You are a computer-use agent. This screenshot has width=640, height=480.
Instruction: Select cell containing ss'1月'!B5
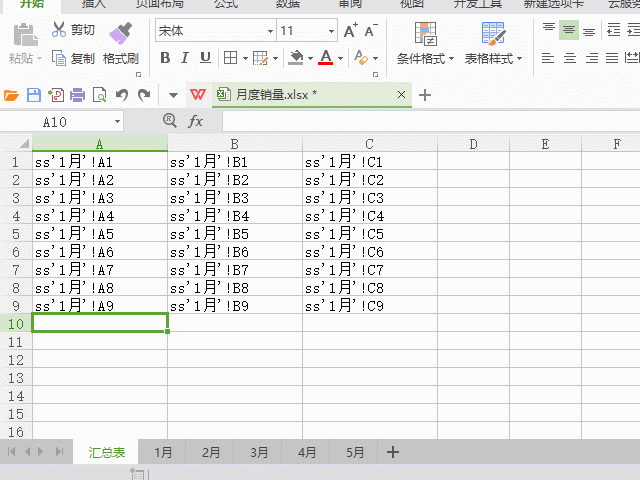(x=235, y=234)
